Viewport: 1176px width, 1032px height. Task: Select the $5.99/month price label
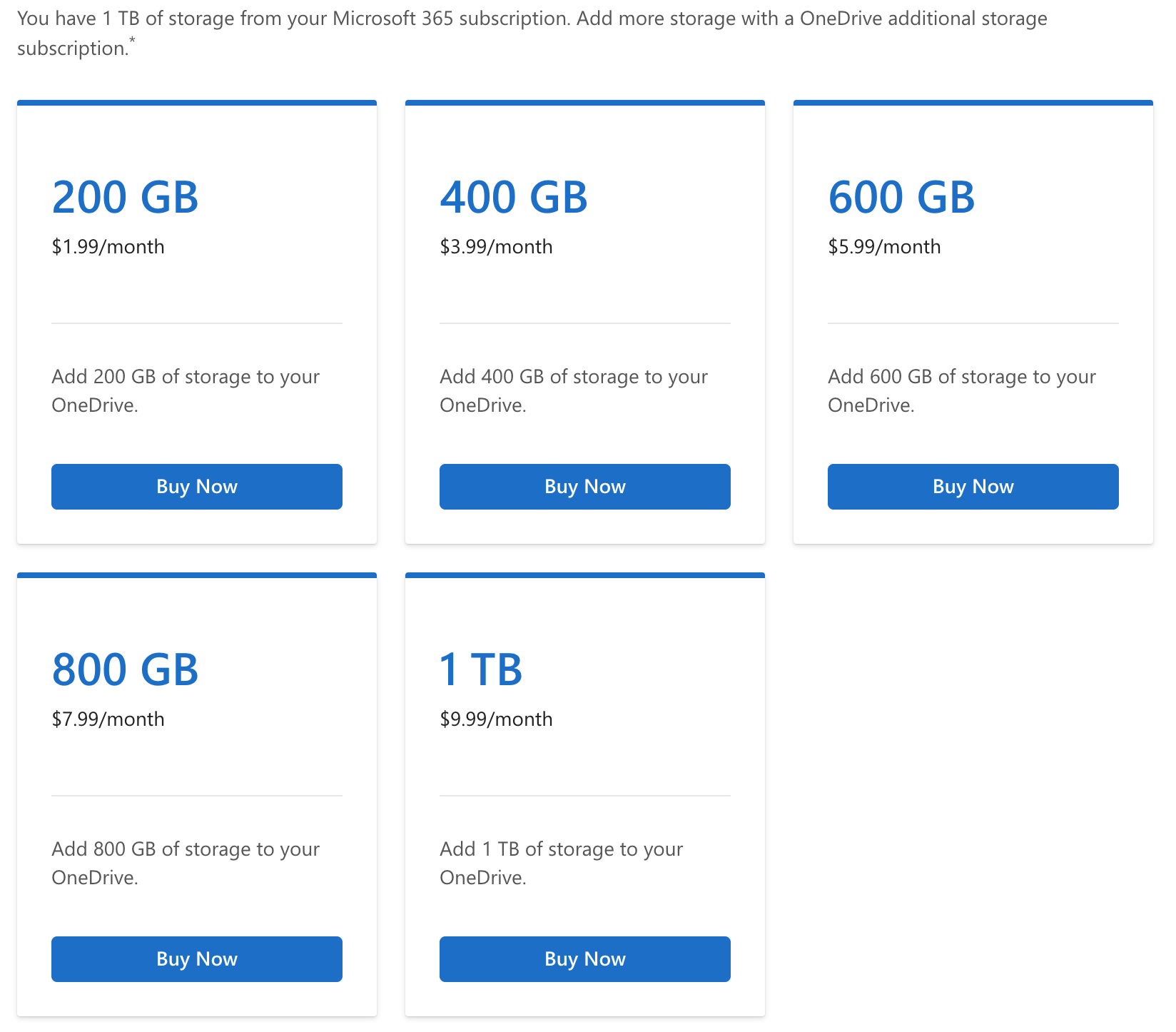coord(884,247)
